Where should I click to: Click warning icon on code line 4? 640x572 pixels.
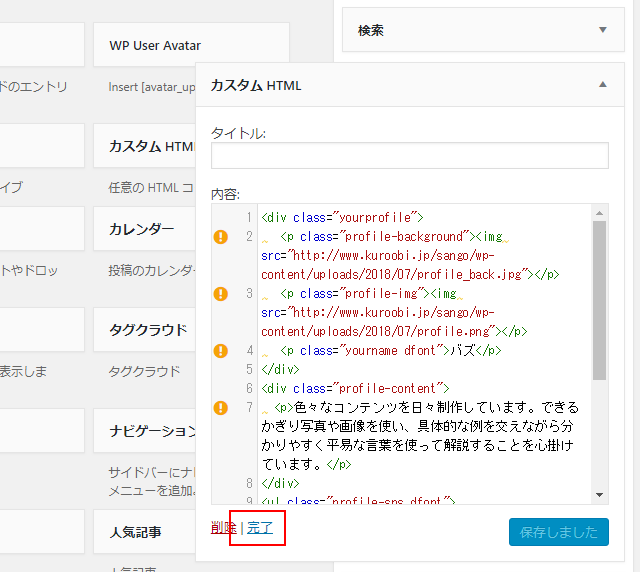(220, 351)
